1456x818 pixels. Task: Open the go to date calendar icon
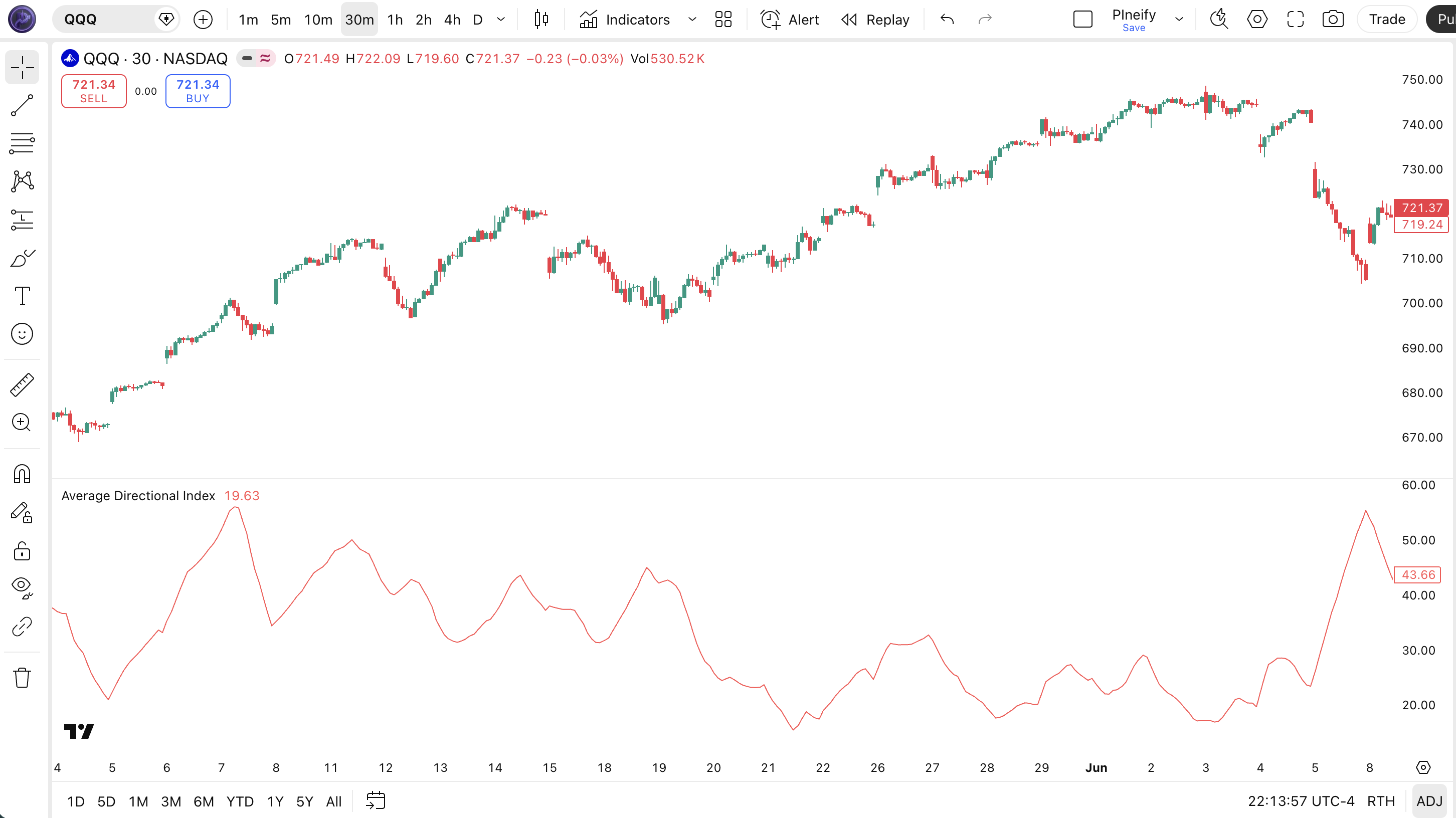[x=376, y=801]
